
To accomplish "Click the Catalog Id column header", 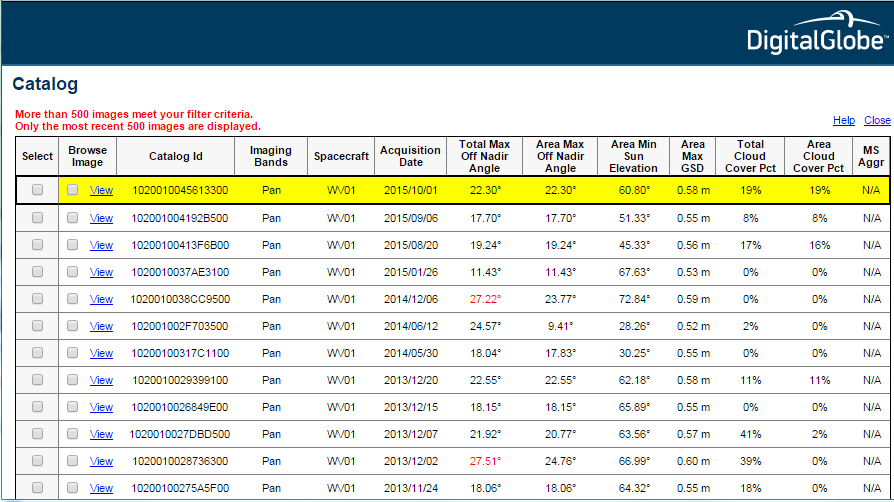I will tap(176, 156).
